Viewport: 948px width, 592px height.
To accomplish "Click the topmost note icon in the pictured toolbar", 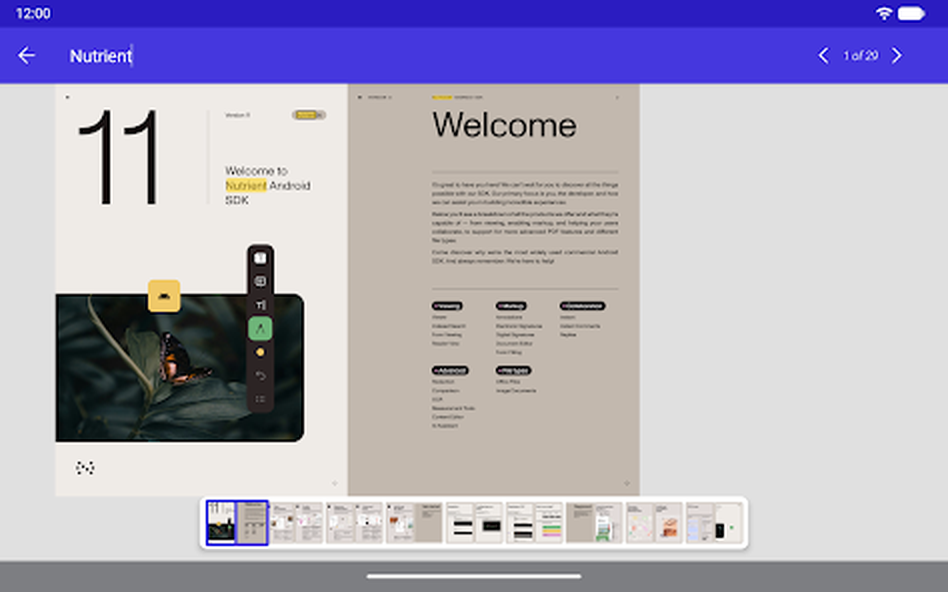I will coord(261,258).
